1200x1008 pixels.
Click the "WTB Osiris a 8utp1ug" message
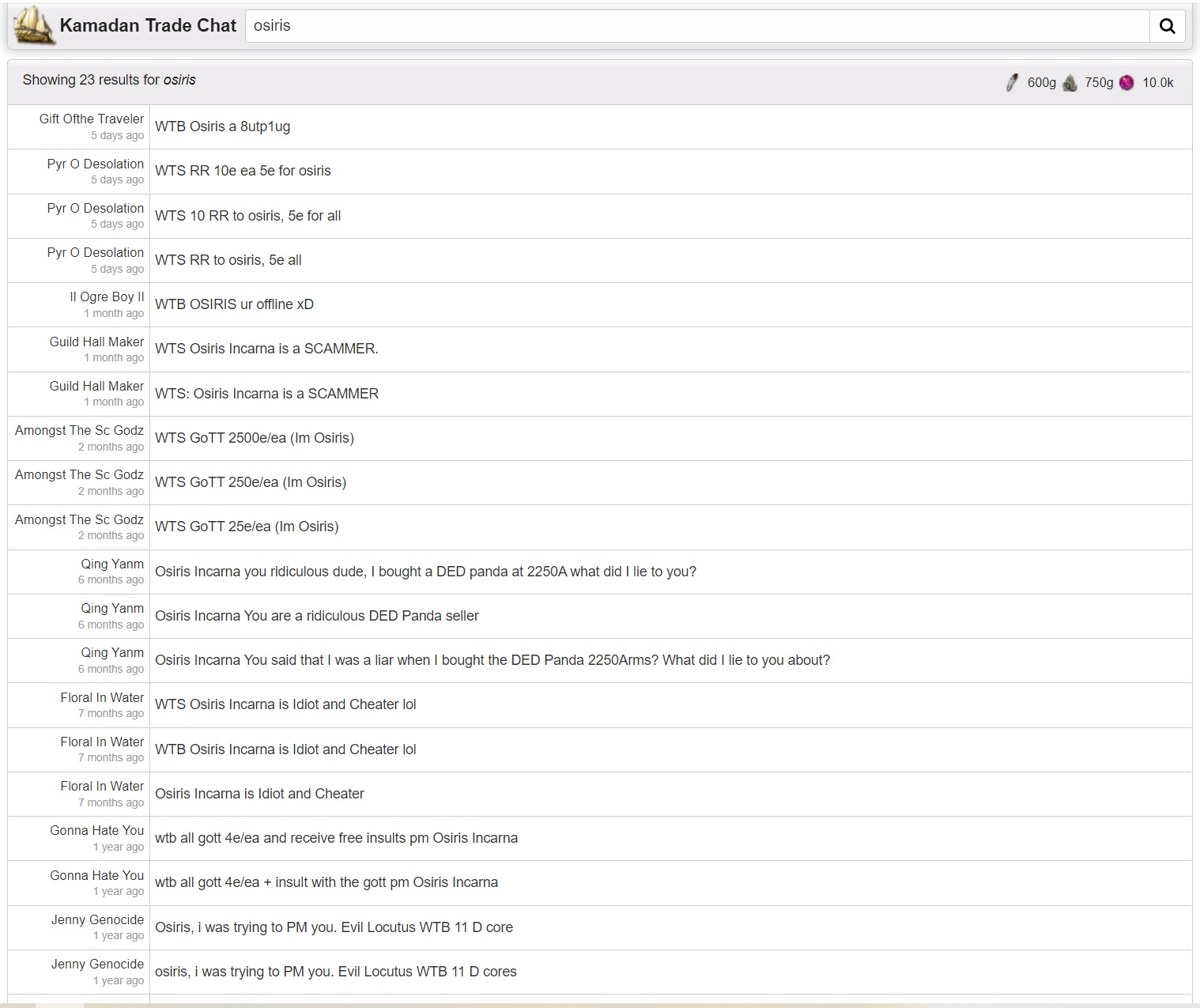pos(223,126)
